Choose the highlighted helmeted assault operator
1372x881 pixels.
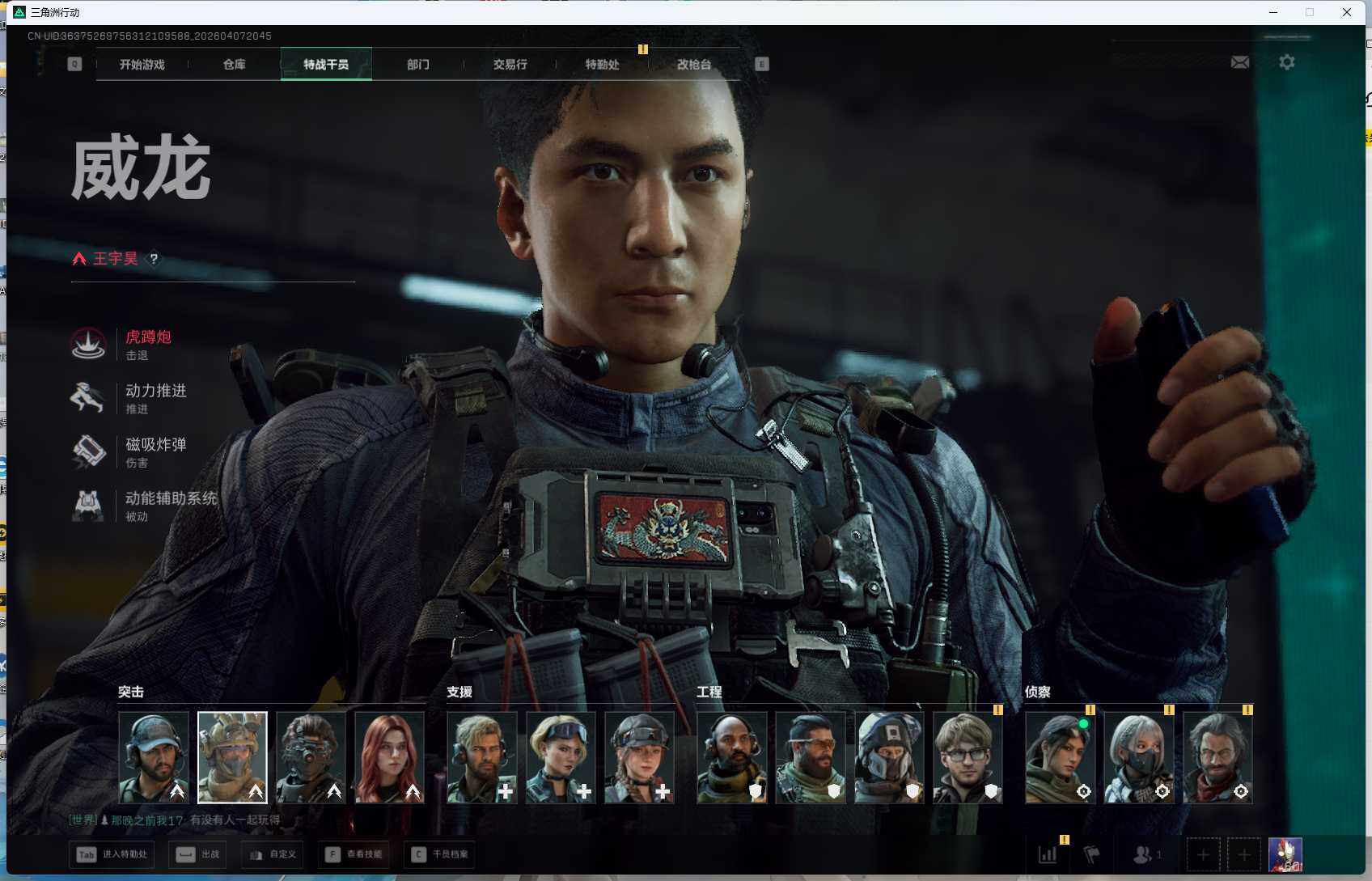[x=232, y=757]
